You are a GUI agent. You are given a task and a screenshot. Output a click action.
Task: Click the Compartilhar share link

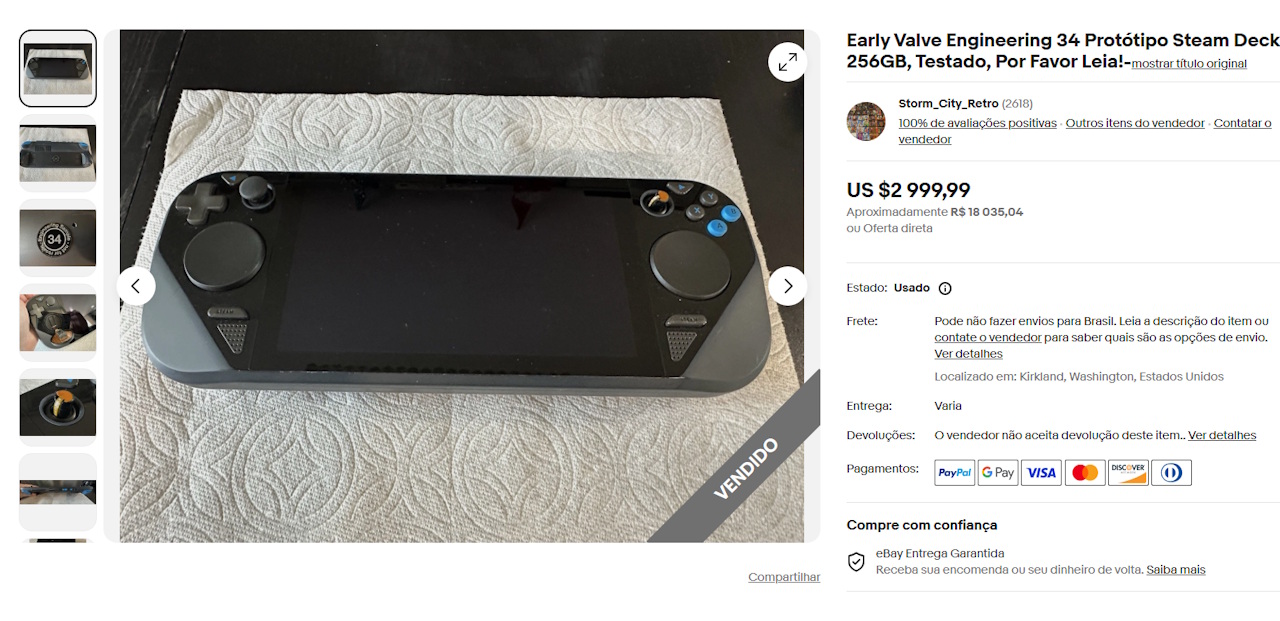(x=784, y=577)
